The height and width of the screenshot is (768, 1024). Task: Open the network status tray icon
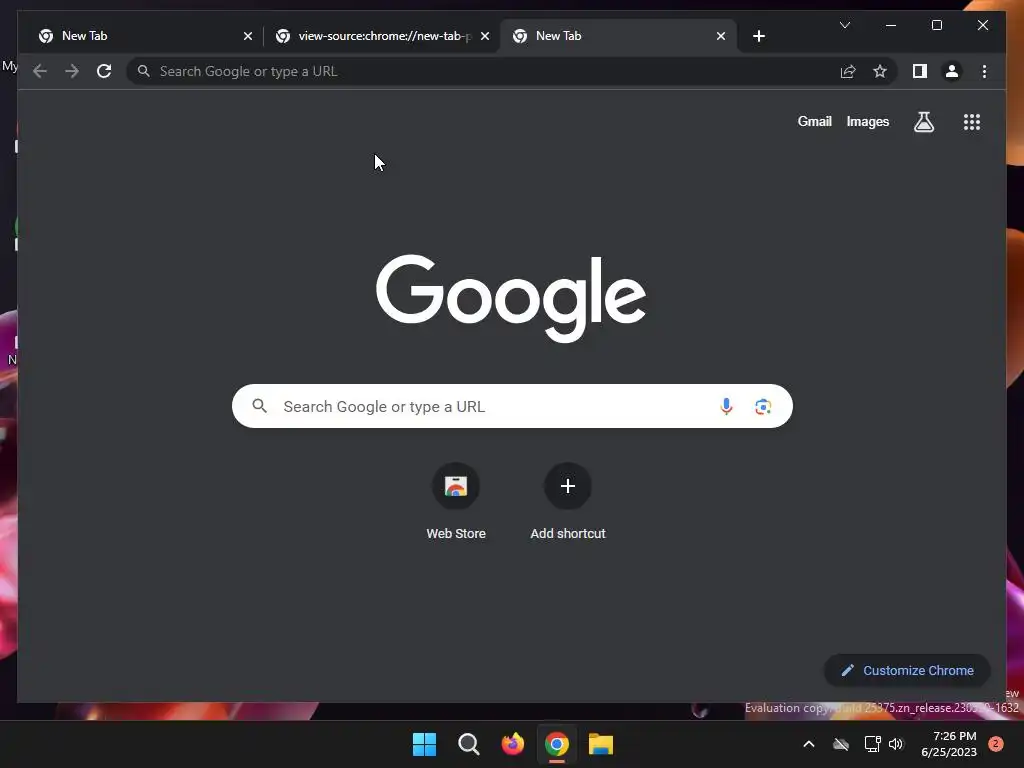[x=872, y=744]
